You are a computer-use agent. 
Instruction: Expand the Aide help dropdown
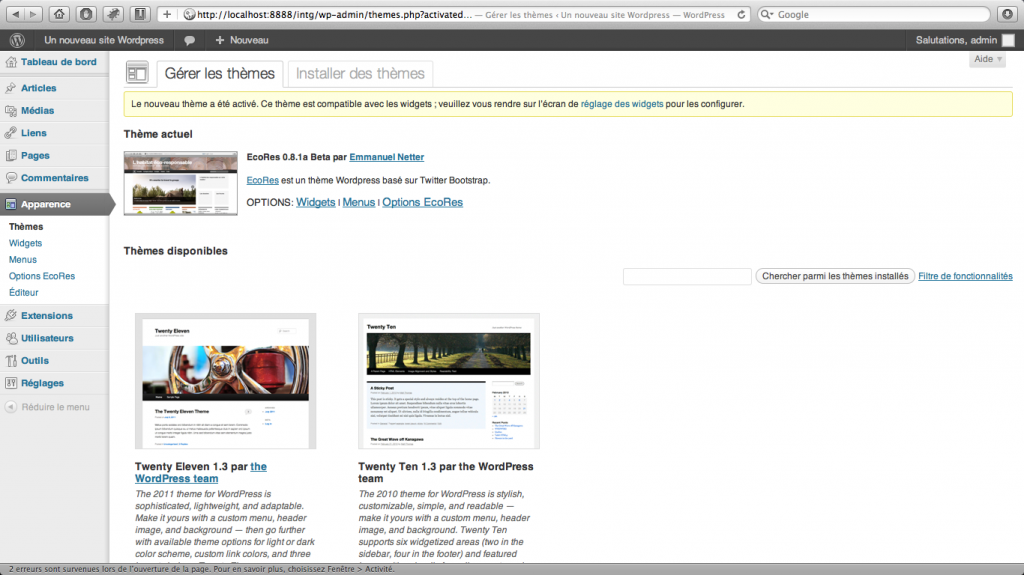987,59
